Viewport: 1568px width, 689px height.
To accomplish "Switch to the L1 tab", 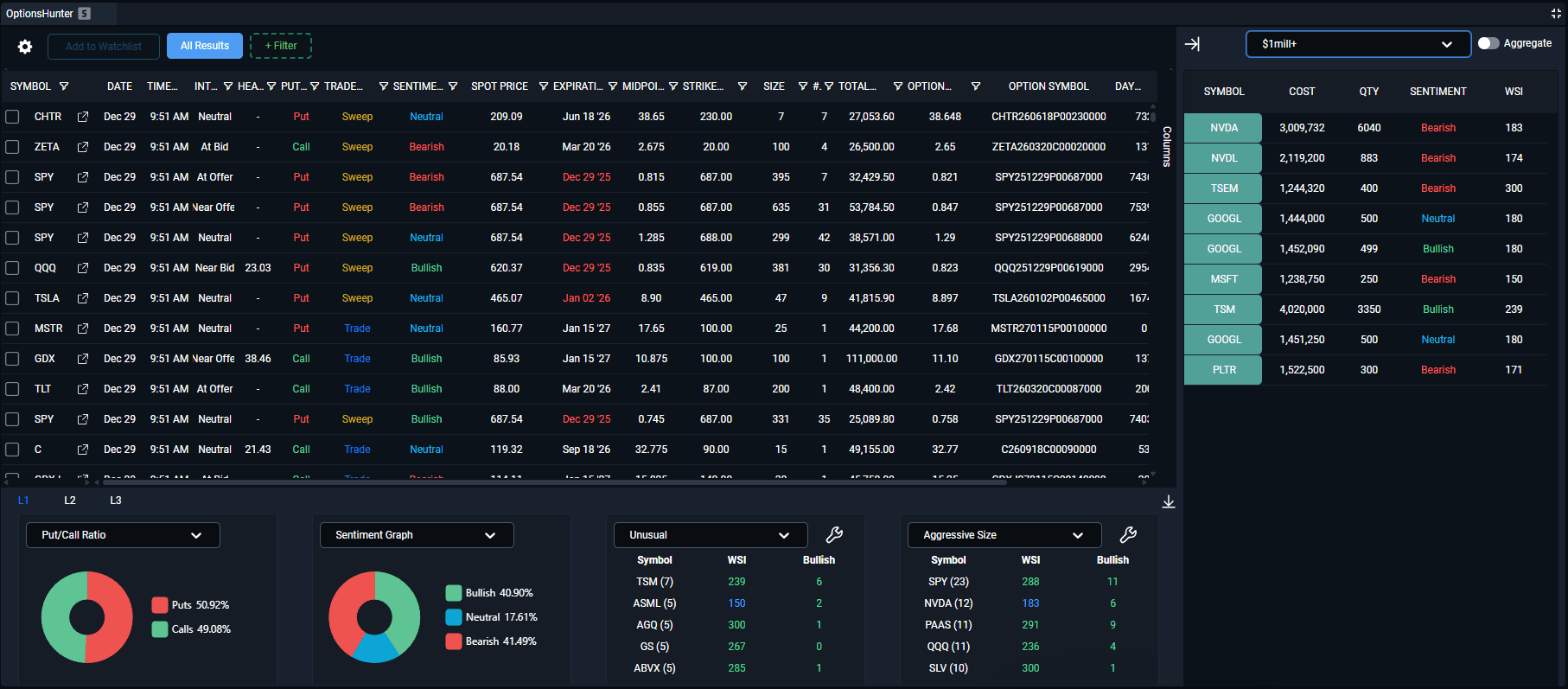I will [23, 501].
